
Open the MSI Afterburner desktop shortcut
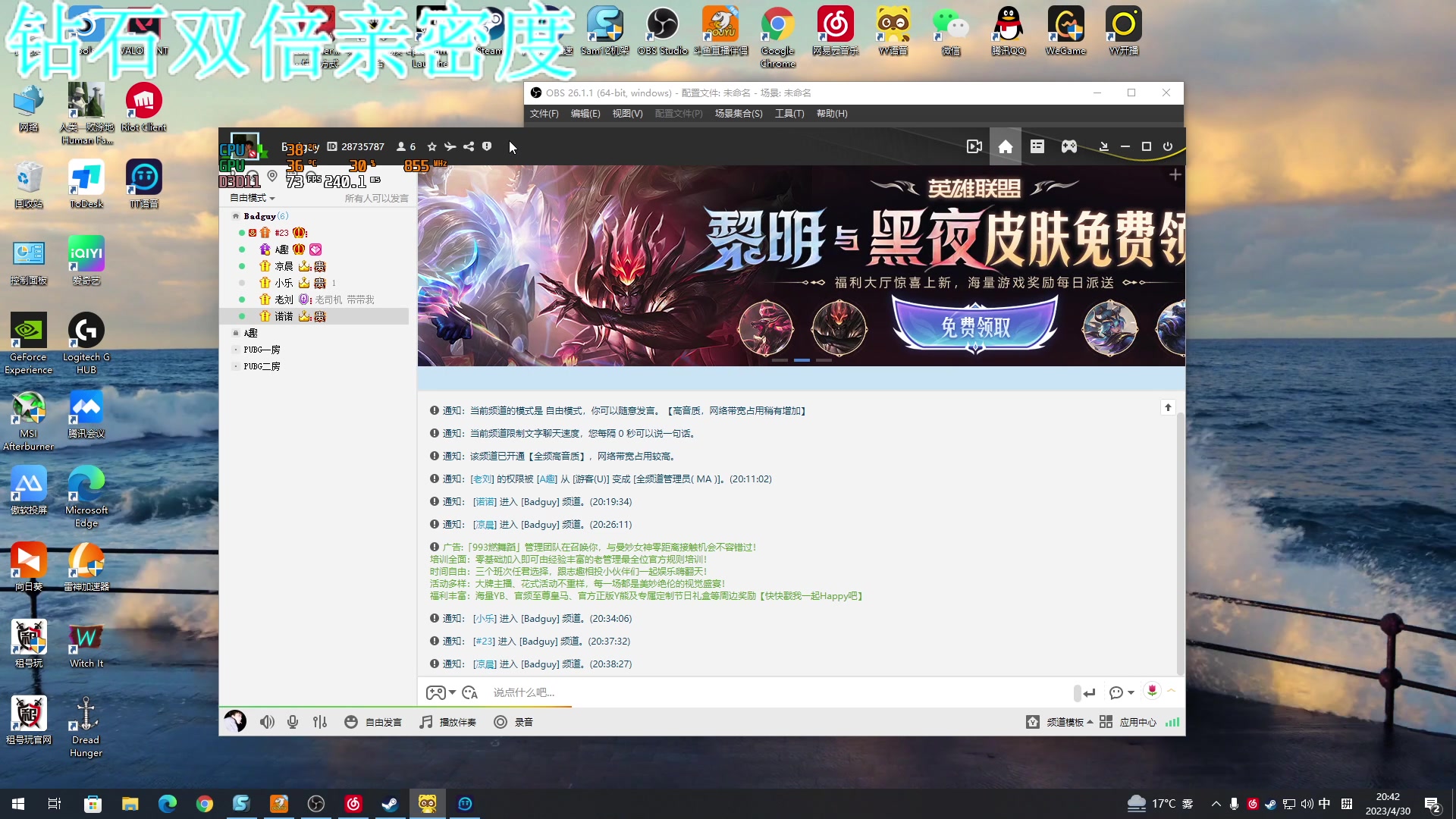29,421
